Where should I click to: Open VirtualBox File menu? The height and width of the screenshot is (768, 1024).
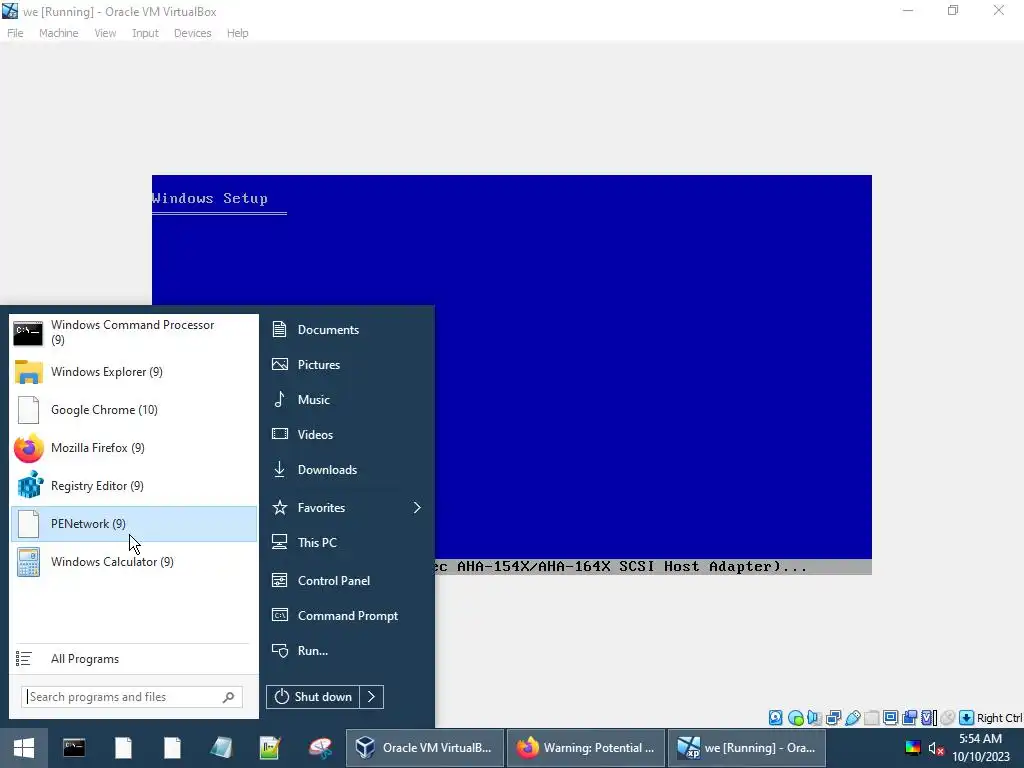(x=15, y=33)
